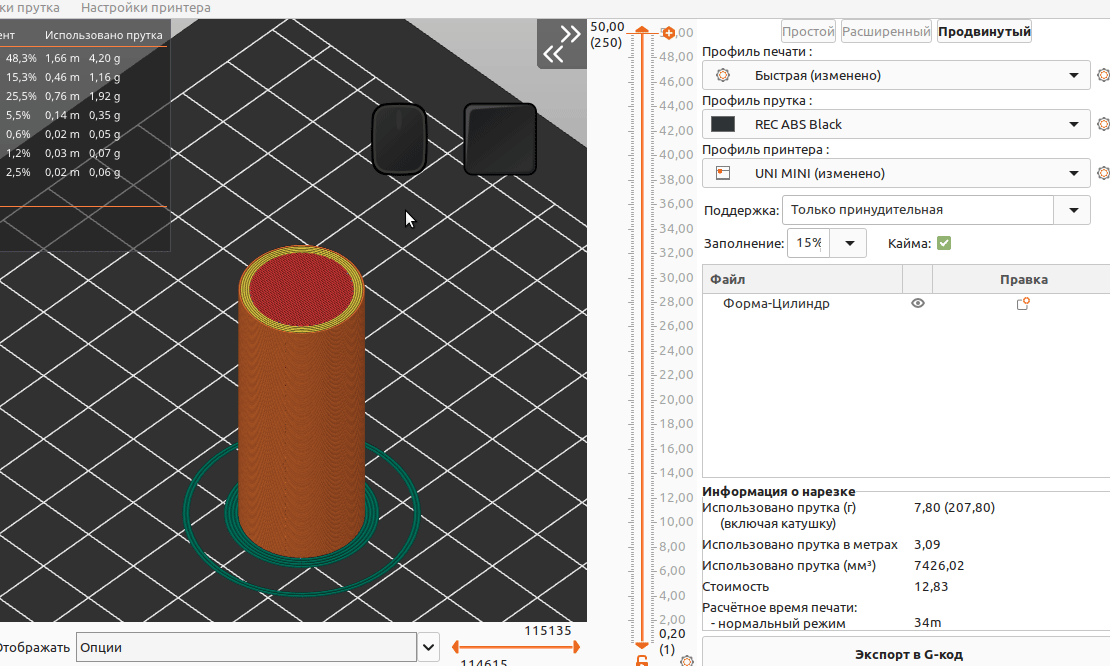The height and width of the screenshot is (666, 1110).
Task: Grab the top thumb of vertical layer slider
Action: coord(641,30)
